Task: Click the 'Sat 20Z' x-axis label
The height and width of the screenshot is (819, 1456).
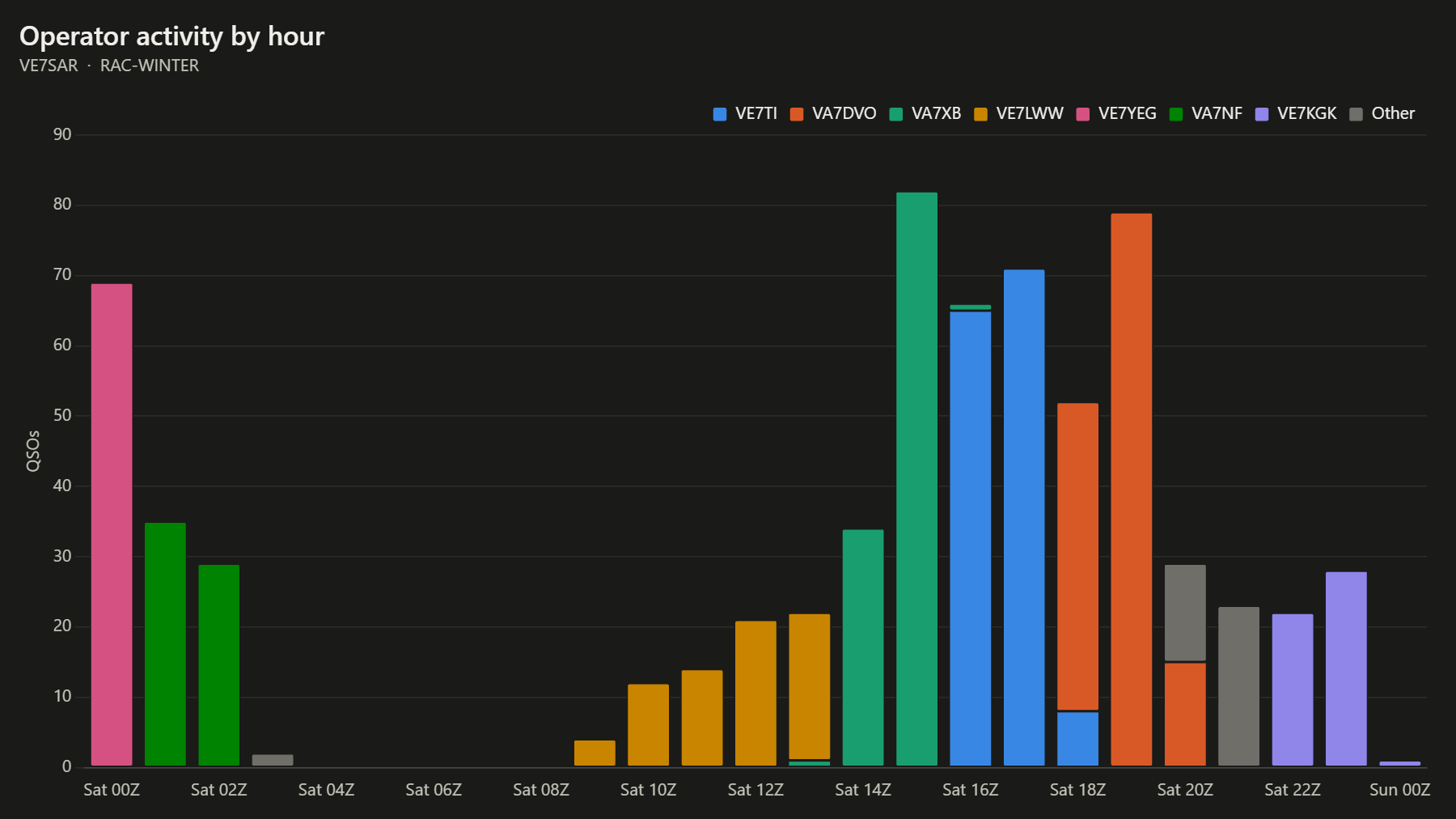Action: (1185, 790)
